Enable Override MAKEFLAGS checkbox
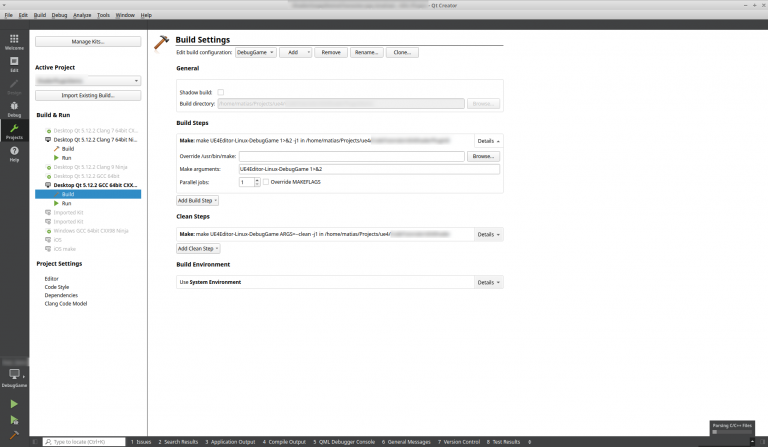Image resolution: width=768 pixels, height=447 pixels. pos(266,182)
